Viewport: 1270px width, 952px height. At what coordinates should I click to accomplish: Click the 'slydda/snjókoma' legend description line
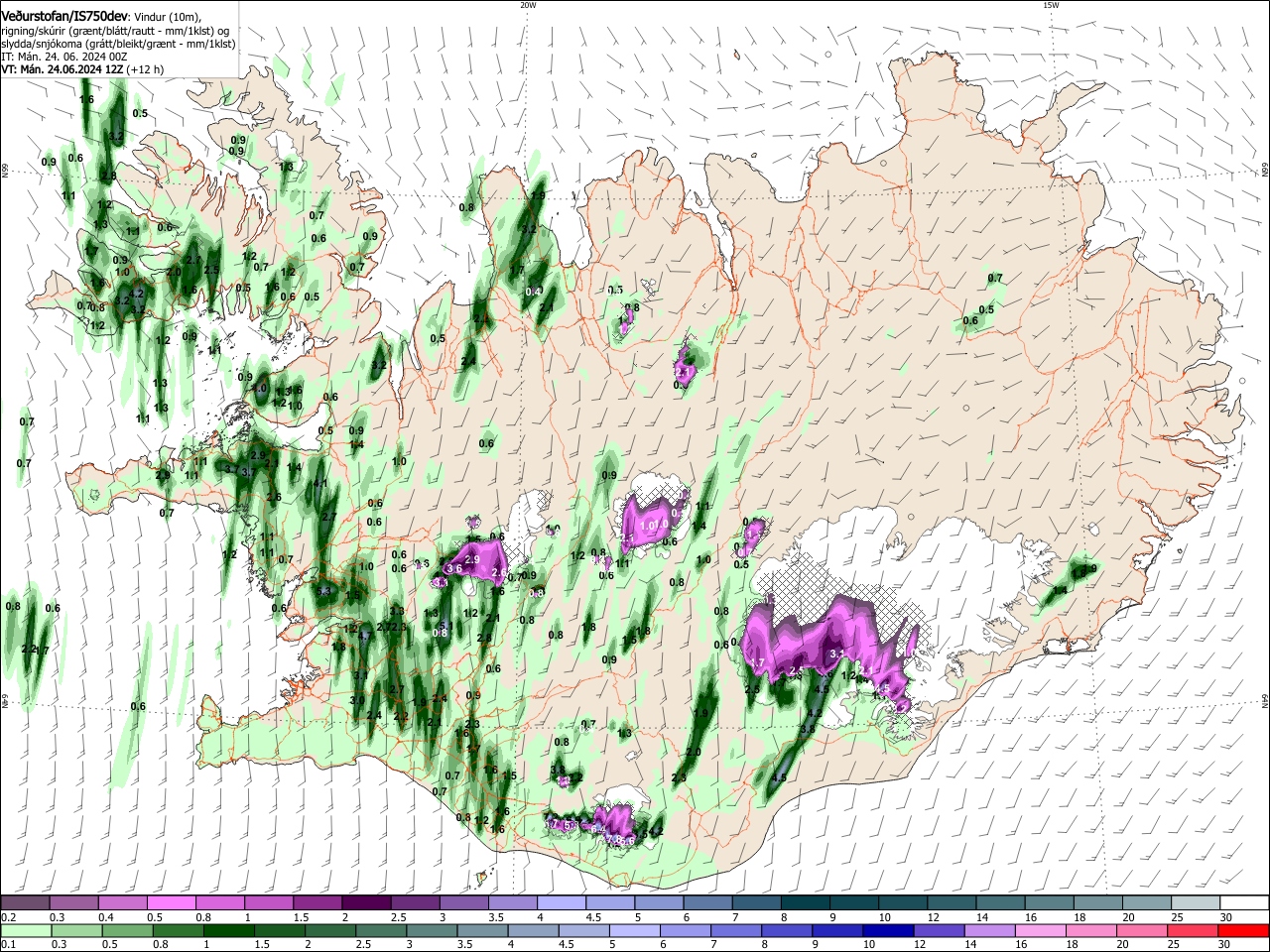pos(118,44)
